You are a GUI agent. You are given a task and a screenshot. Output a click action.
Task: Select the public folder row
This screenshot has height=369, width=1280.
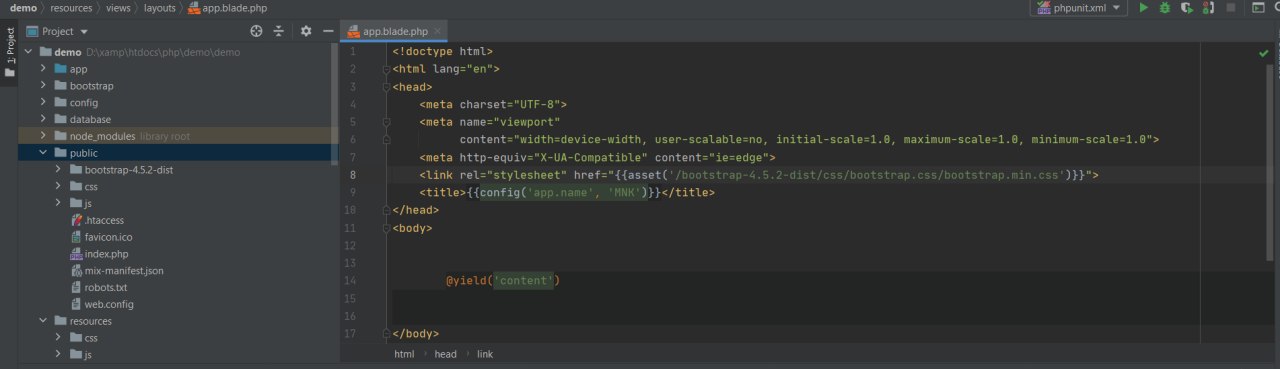178,153
